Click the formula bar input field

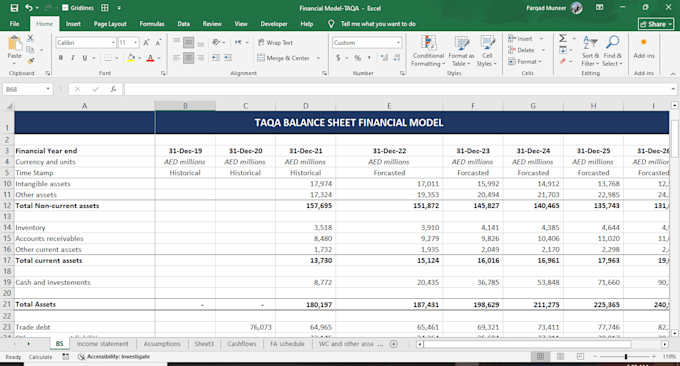pyautogui.click(x=397, y=89)
